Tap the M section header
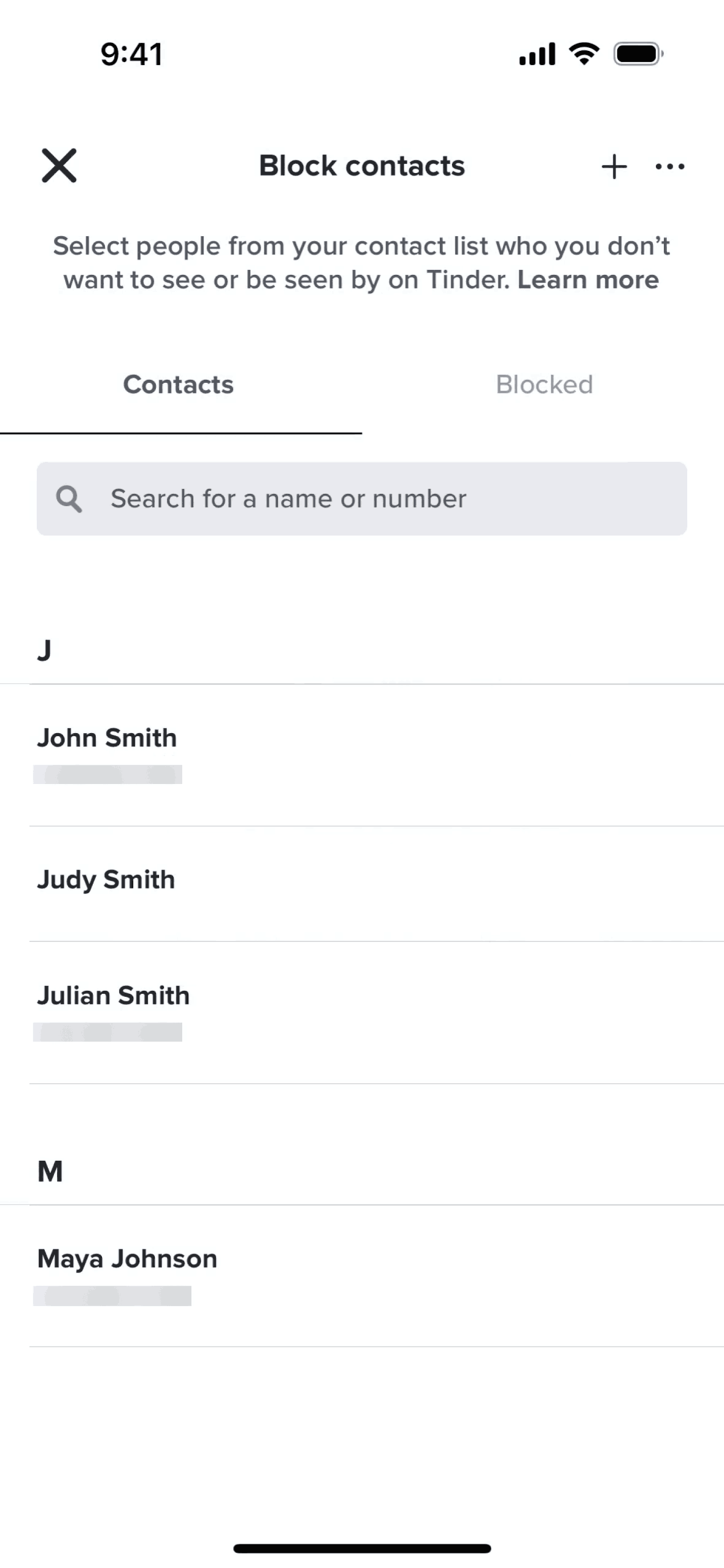Screen dimensions: 724x1568 click(x=50, y=1171)
